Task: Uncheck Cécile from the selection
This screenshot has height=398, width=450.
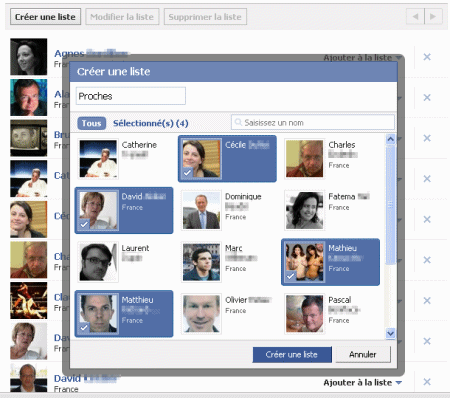Action: coord(227,159)
